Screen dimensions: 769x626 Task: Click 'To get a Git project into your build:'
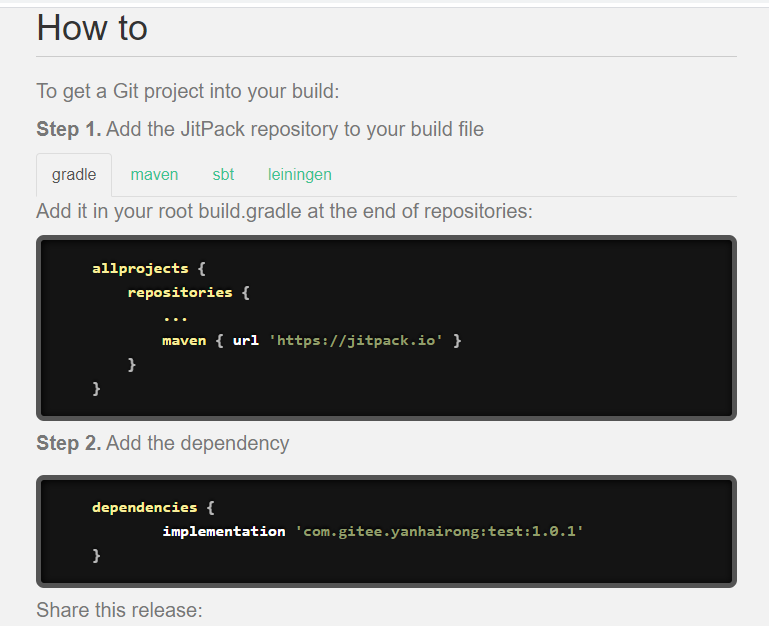(x=188, y=92)
